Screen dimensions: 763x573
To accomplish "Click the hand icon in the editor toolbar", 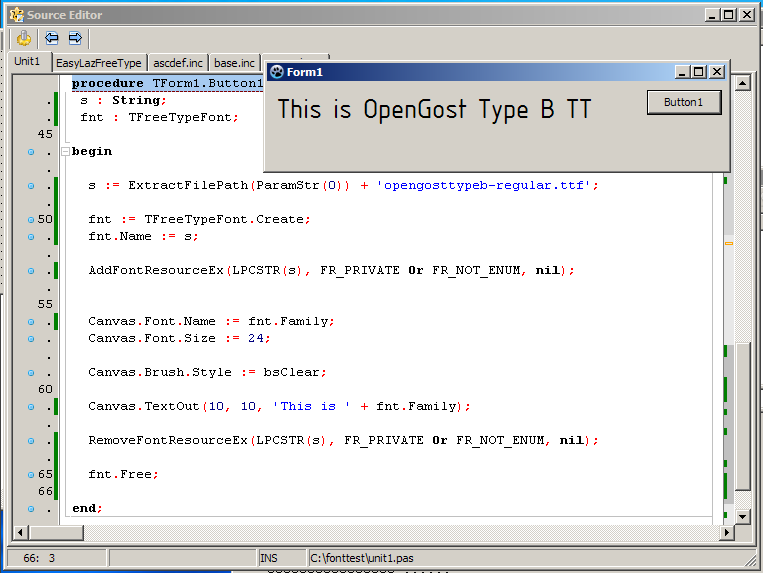I will point(24,39).
